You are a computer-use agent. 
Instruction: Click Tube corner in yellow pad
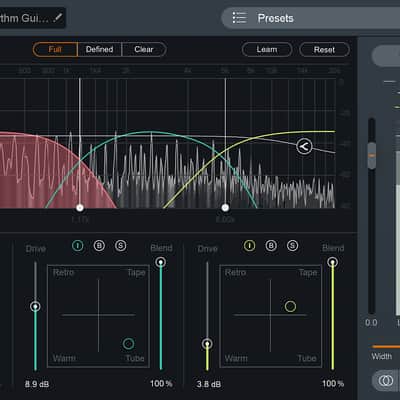(307, 358)
